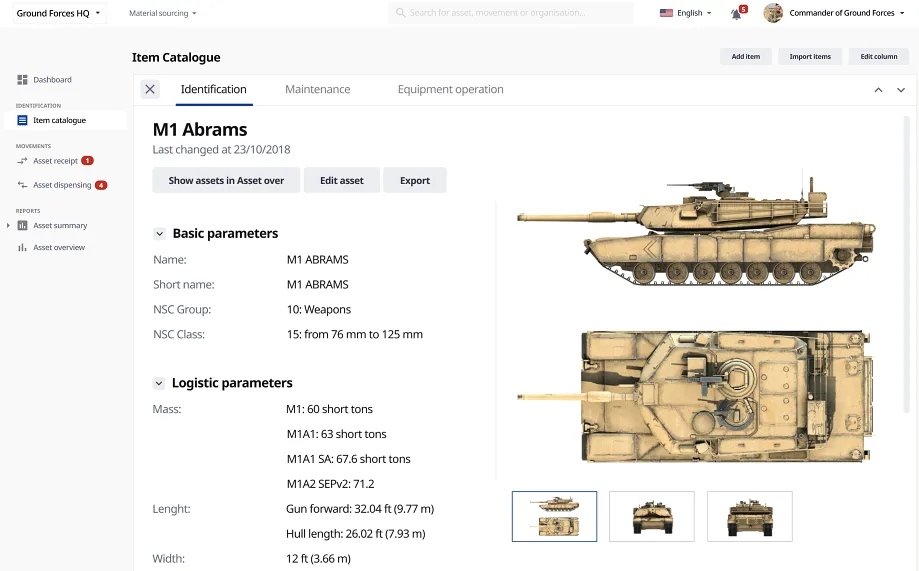Select the front-view tank thumbnail
919x571 pixels.
(x=652, y=516)
